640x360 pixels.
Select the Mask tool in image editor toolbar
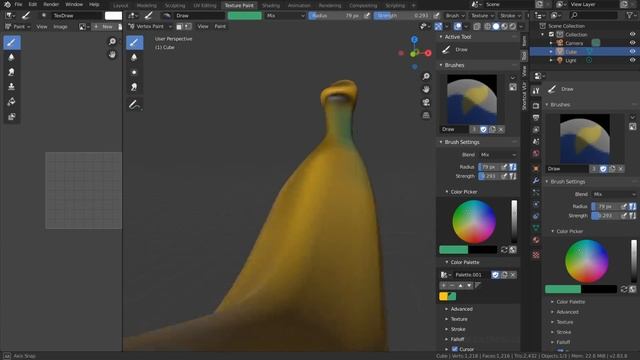[x=12, y=117]
